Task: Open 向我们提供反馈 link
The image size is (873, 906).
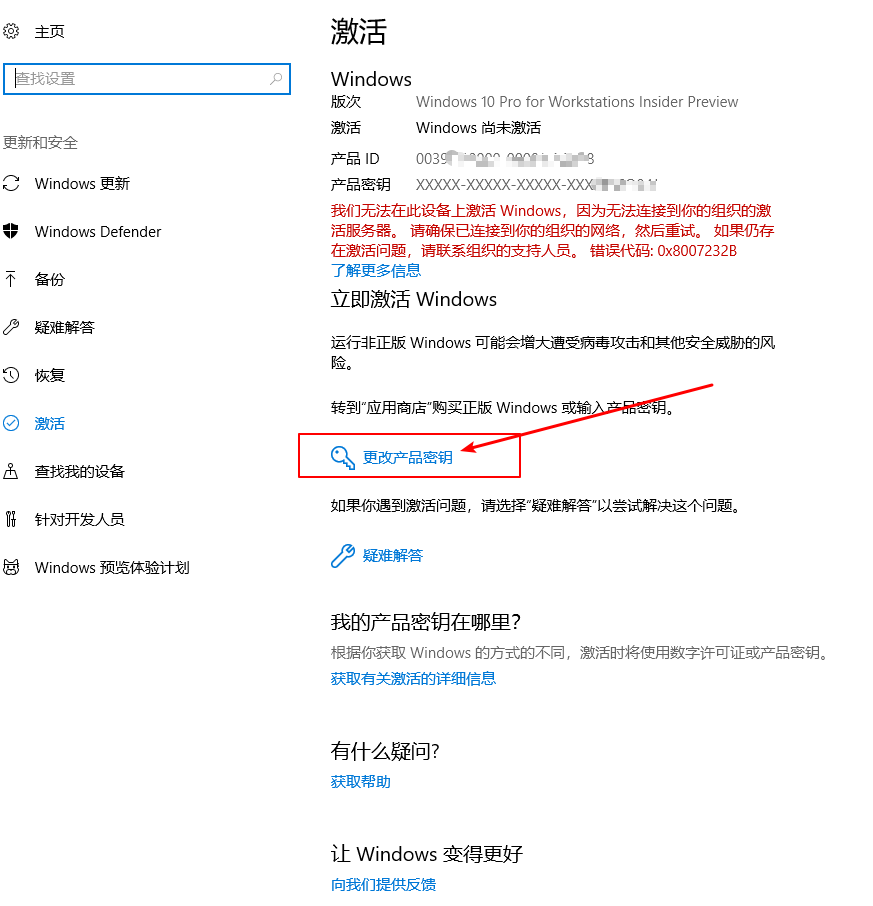Action: [x=383, y=884]
